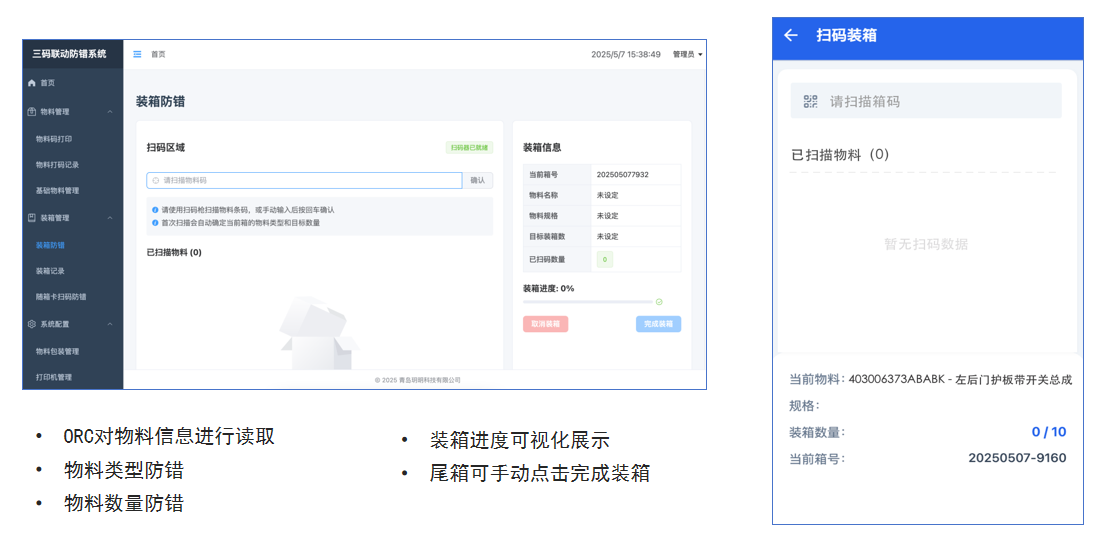The height and width of the screenshot is (541, 1102).
Task: Click the 0 / 10 packing count
Action: point(1049,432)
